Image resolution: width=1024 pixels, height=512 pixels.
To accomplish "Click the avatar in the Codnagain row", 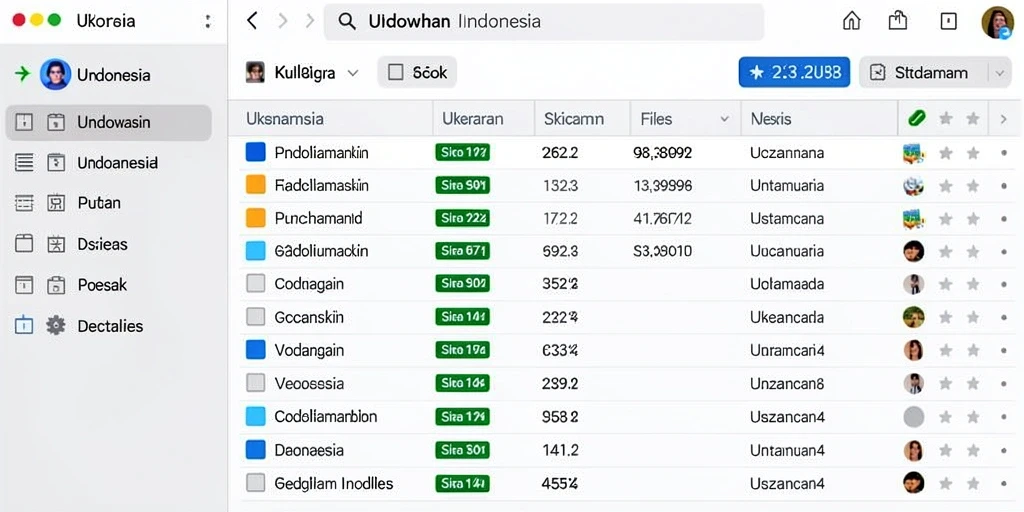I will click(914, 284).
